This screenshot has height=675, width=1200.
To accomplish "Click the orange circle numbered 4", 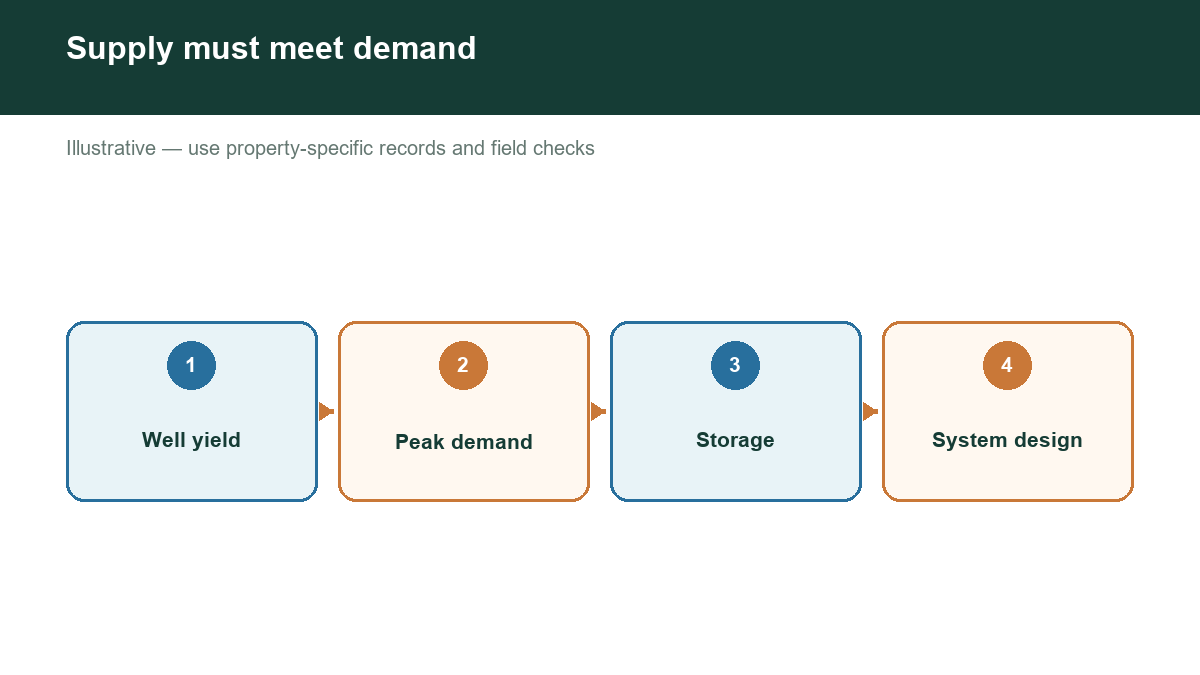I will (1007, 365).
